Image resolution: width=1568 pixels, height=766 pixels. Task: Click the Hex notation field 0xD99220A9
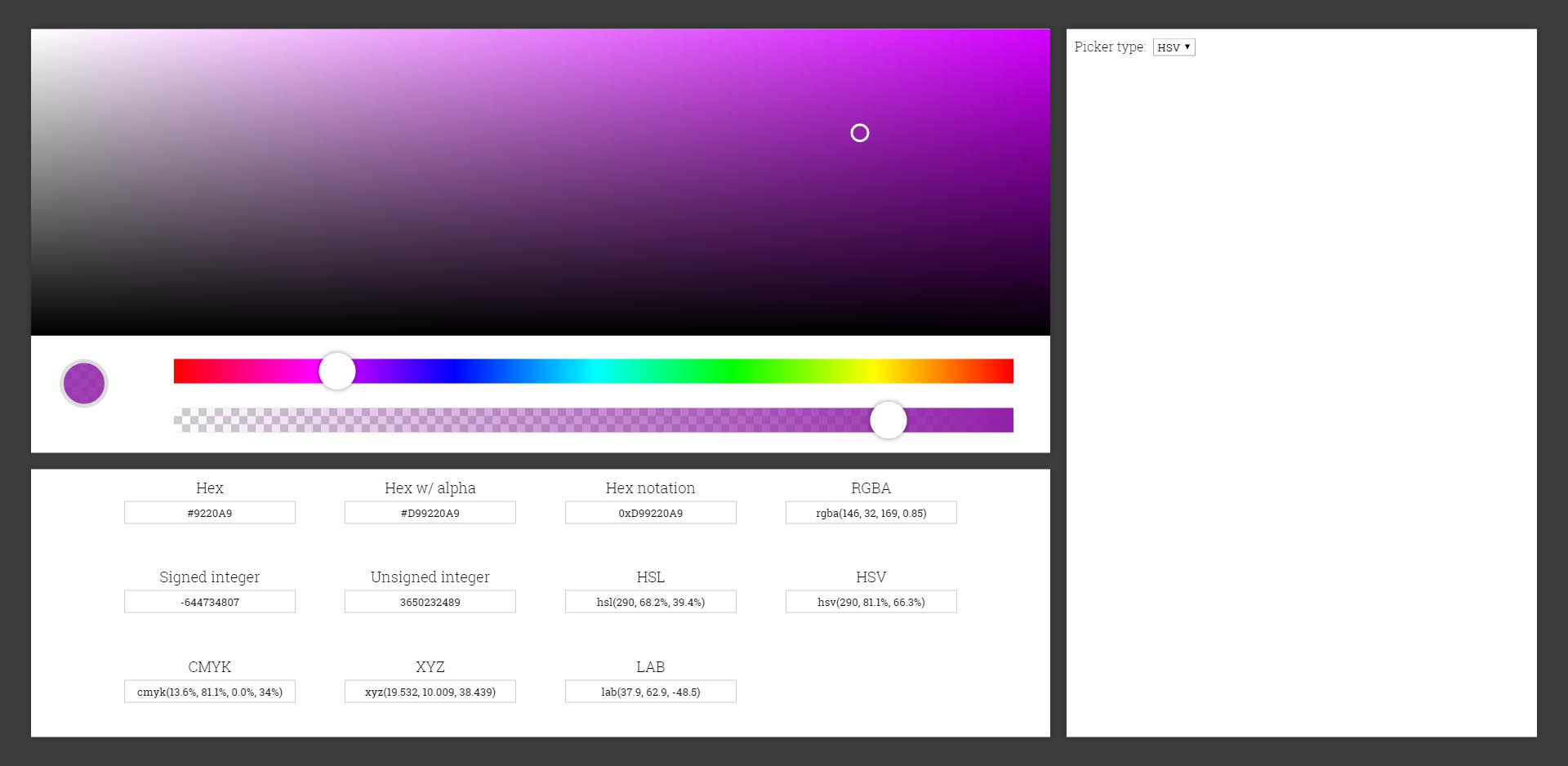651,513
